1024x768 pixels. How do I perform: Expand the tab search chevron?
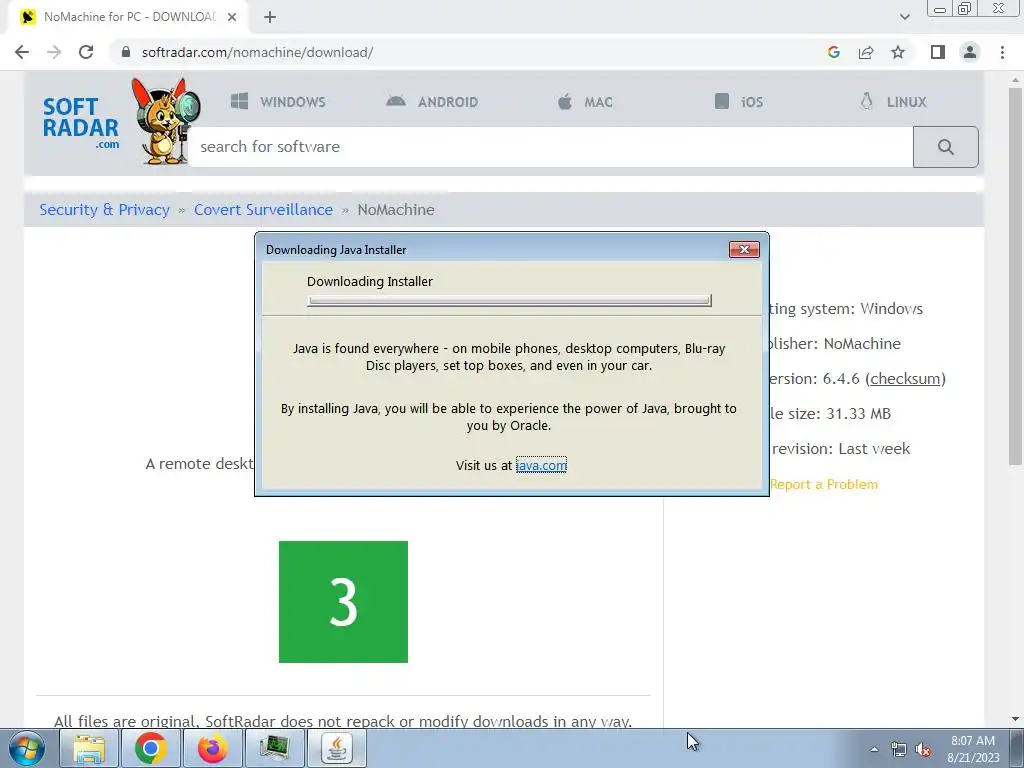(x=904, y=17)
